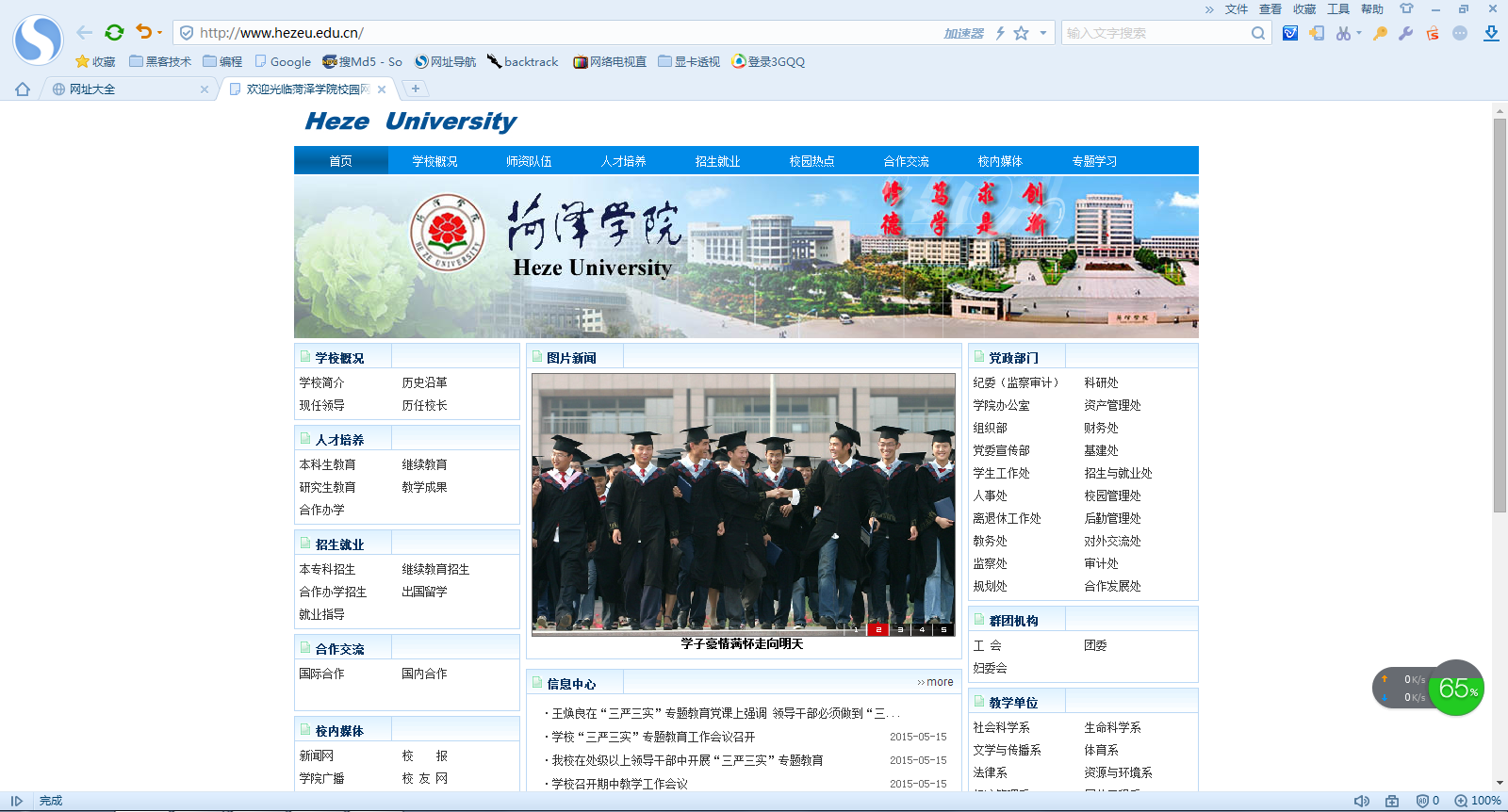Show news slide 4 in the slideshow
Screen dimensions: 1508x812
tap(922, 629)
